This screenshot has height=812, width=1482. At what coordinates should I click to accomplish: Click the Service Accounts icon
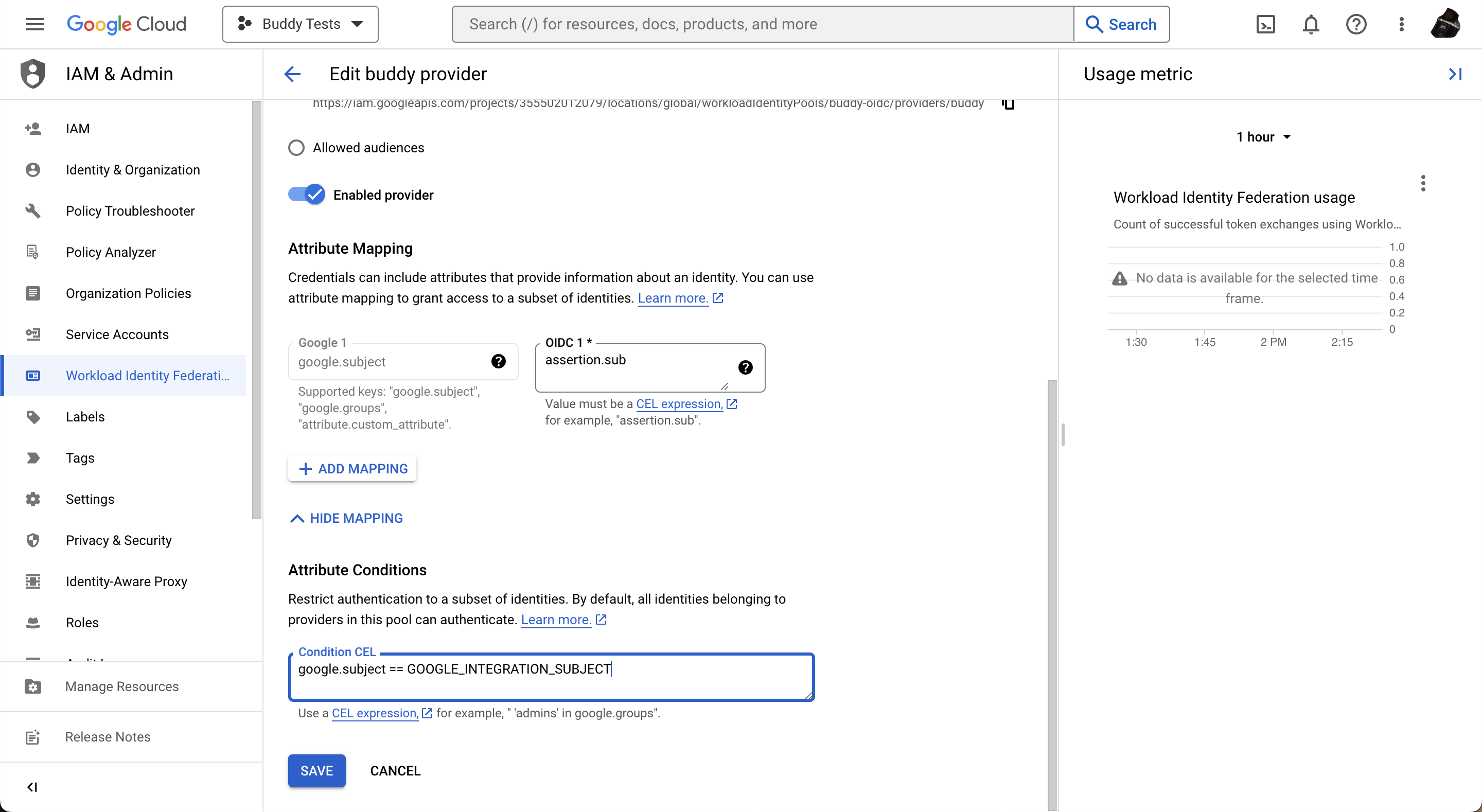33,334
